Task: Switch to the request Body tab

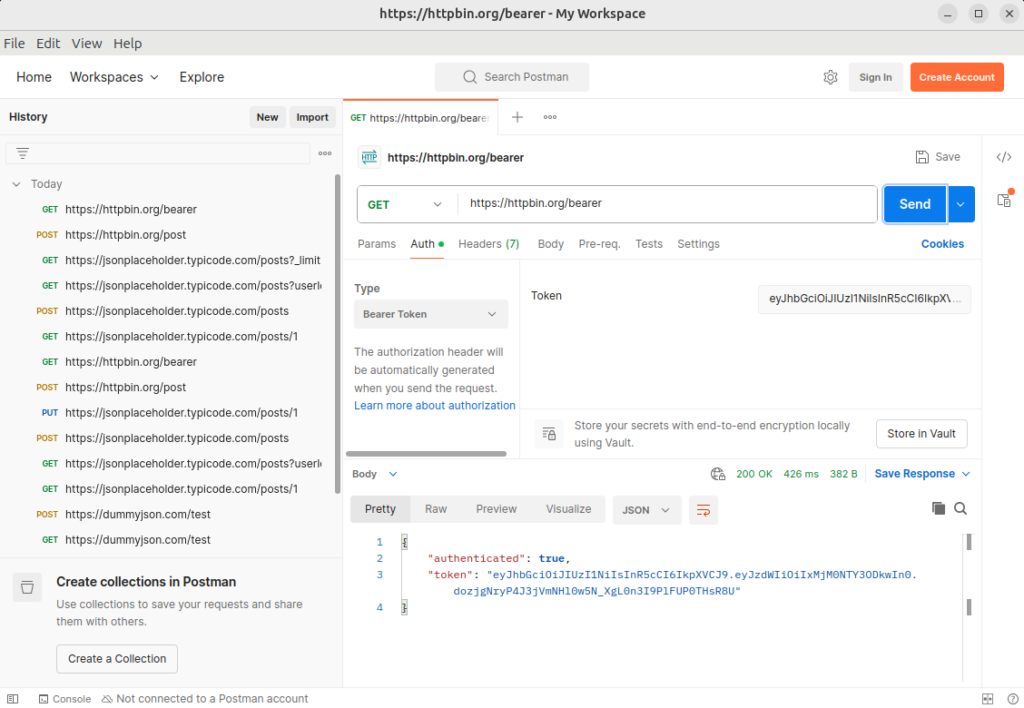Action: [x=551, y=244]
